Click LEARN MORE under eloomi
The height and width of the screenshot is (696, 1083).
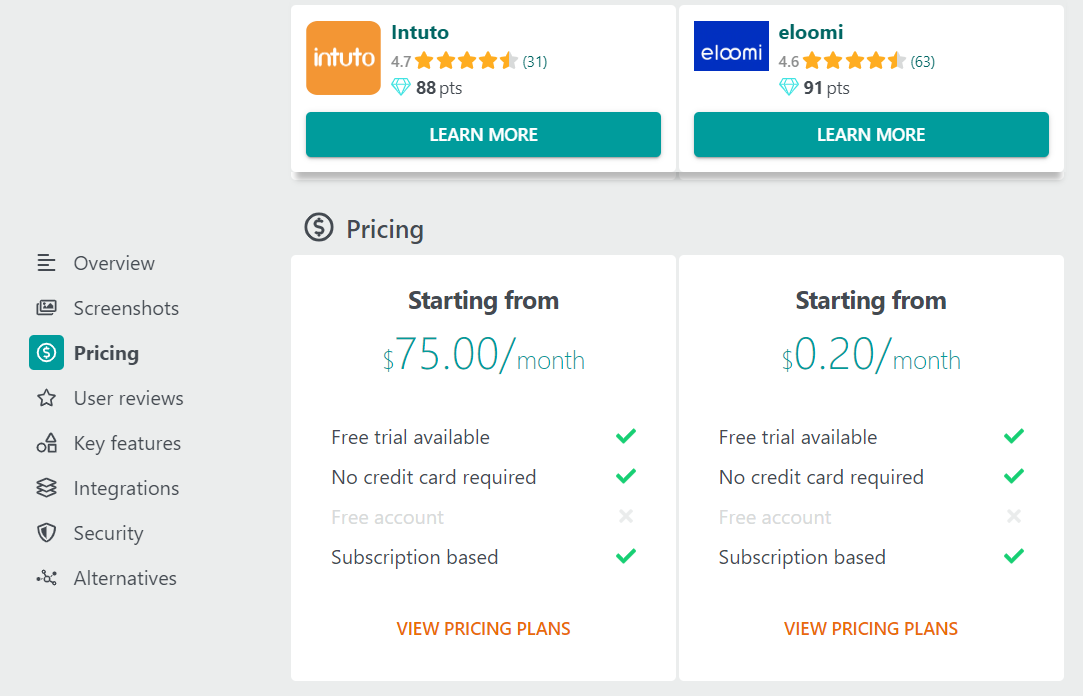tap(871, 134)
